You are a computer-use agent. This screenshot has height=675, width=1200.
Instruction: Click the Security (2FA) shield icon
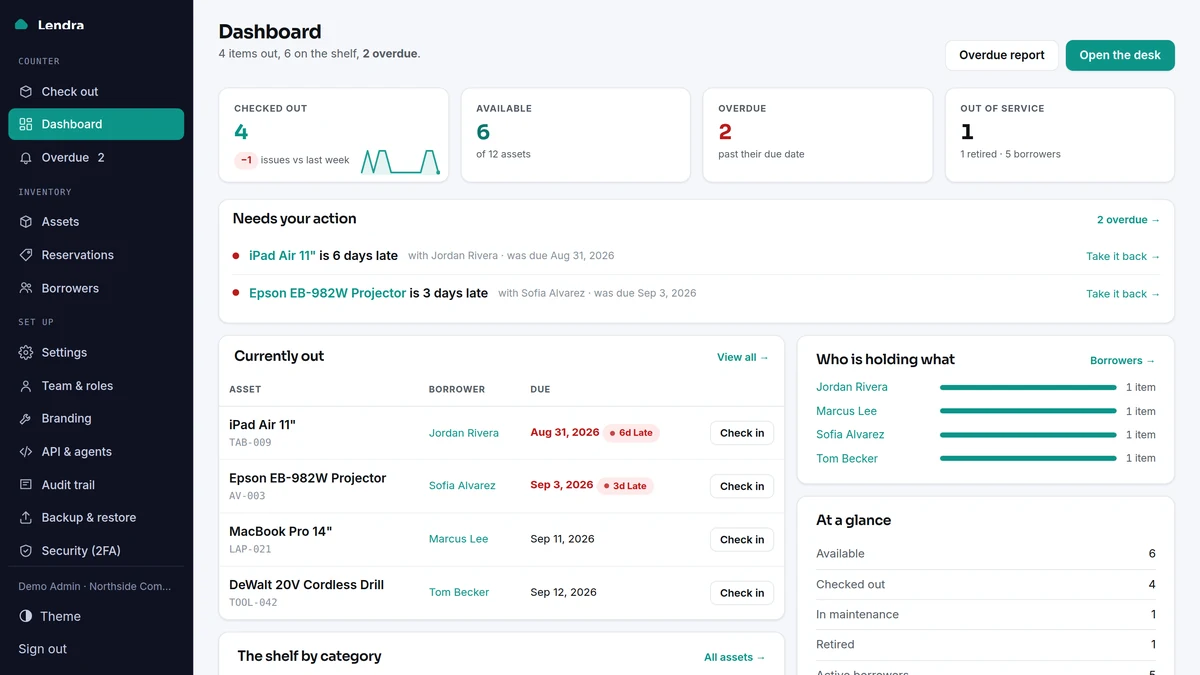coord(26,551)
